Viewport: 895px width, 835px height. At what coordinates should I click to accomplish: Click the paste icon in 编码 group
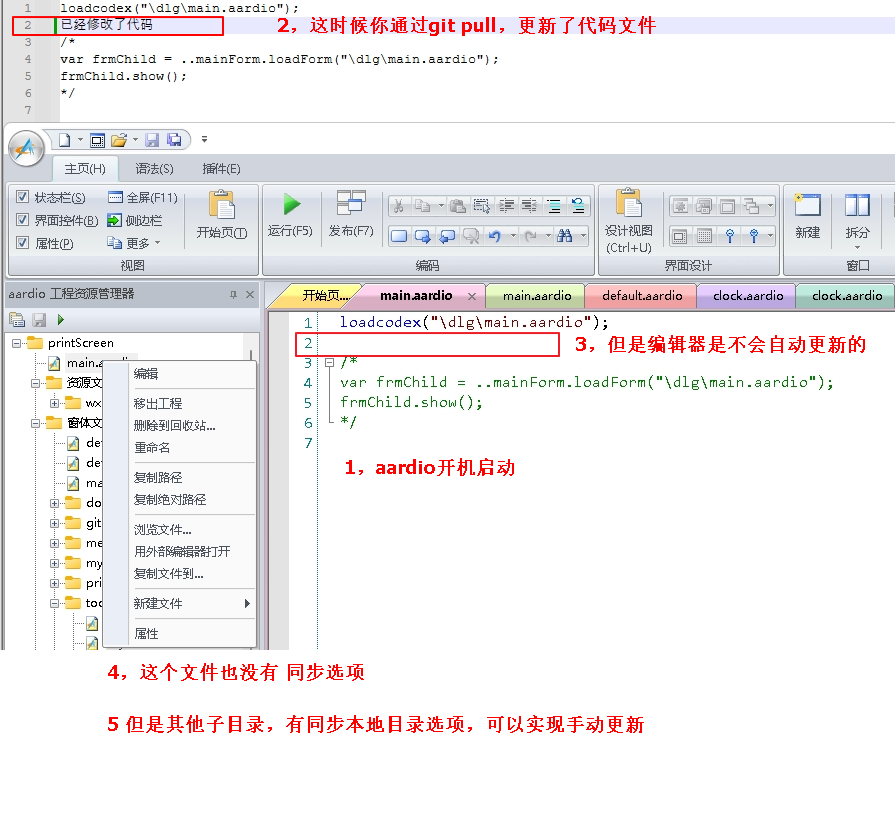[457, 206]
